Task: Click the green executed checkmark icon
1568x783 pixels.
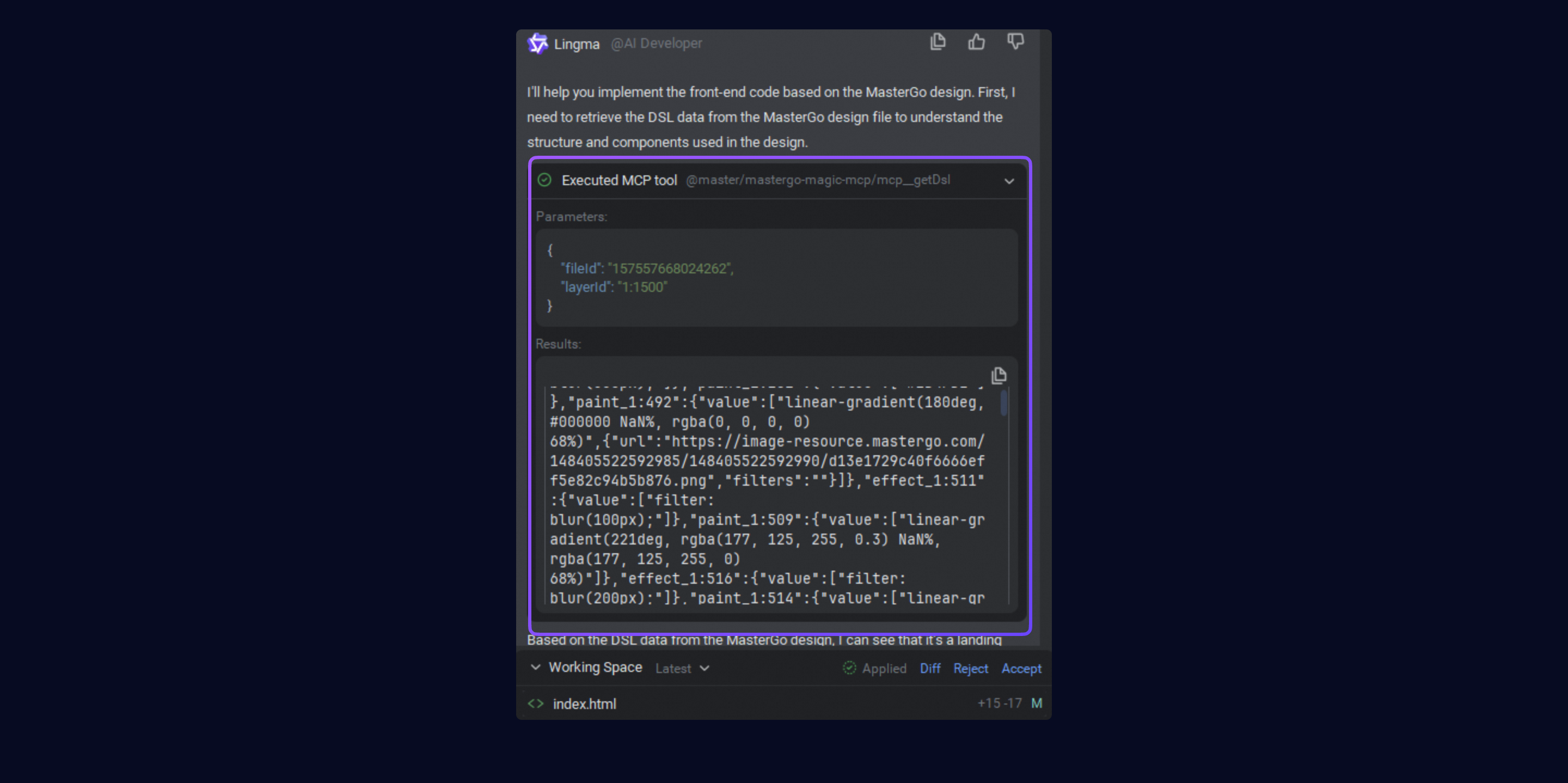Action: pos(544,180)
